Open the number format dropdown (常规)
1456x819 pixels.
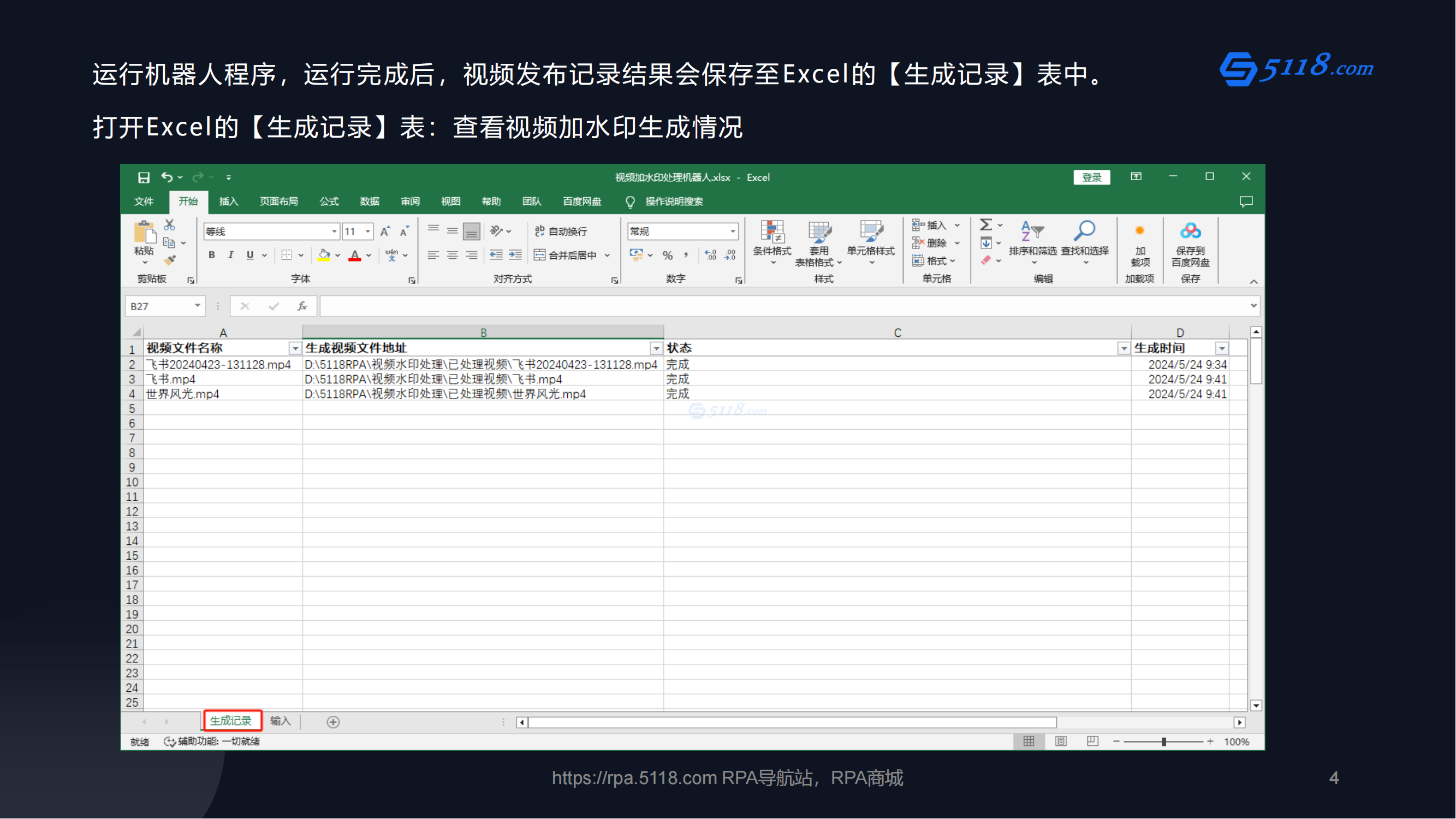[733, 232]
